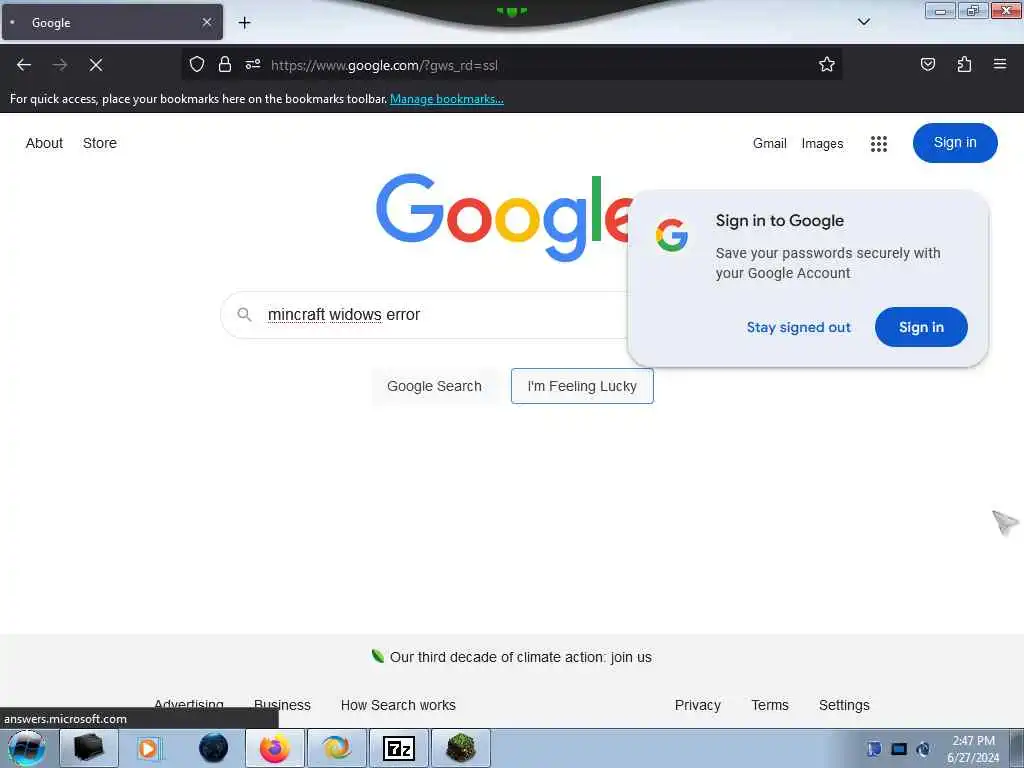Open the About link
This screenshot has width=1024, height=768.
point(44,143)
